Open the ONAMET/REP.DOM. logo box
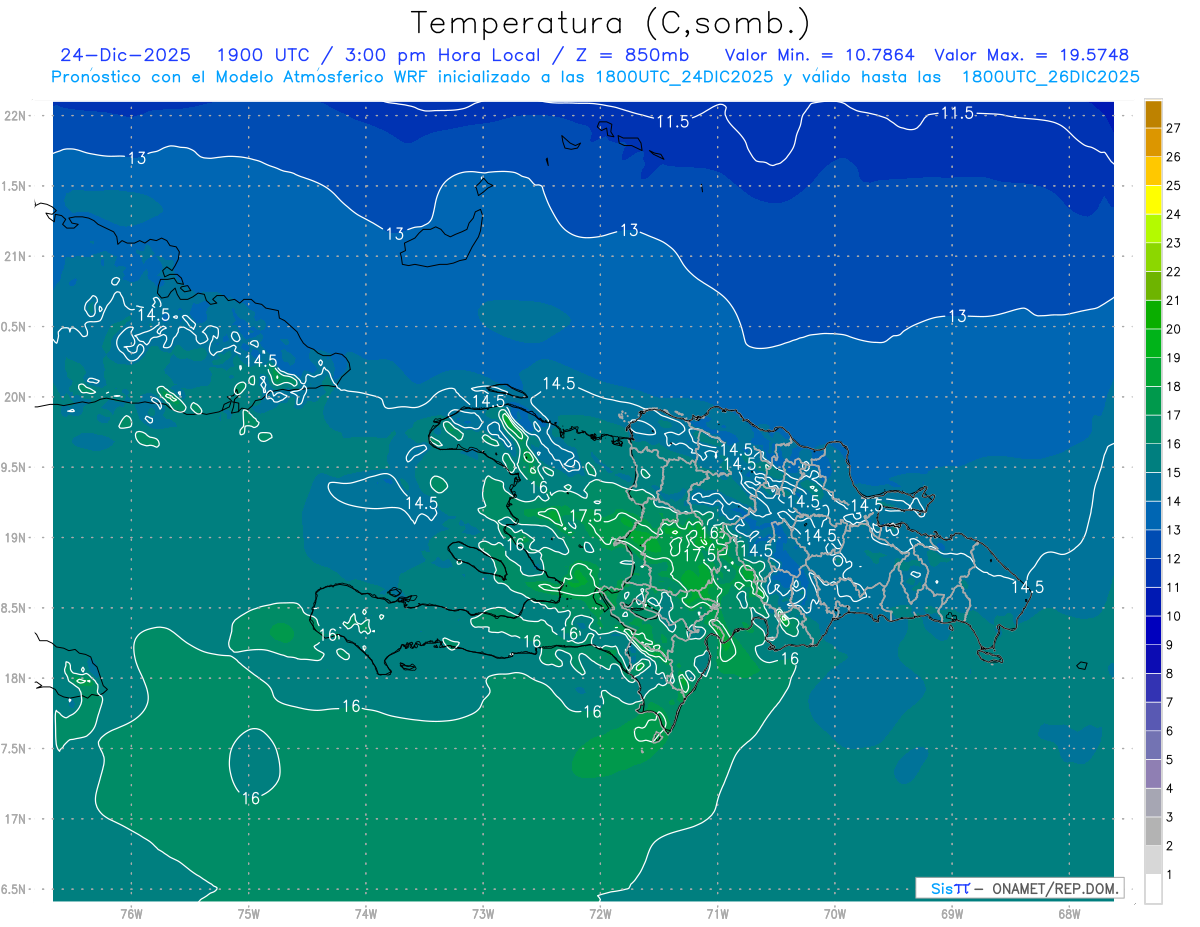Screen dimensions: 1200x927 (1019, 888)
